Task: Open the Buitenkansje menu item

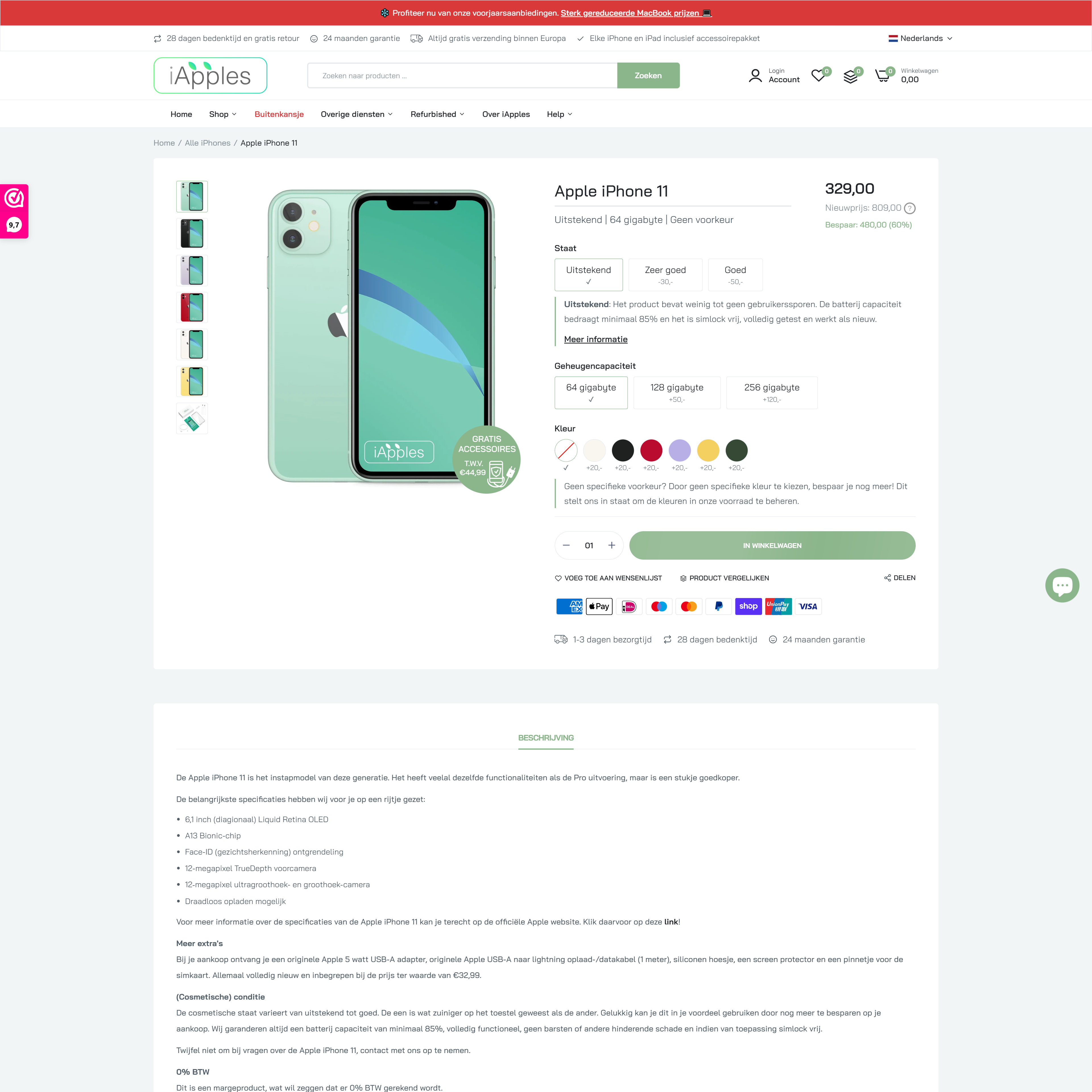Action: [x=279, y=114]
